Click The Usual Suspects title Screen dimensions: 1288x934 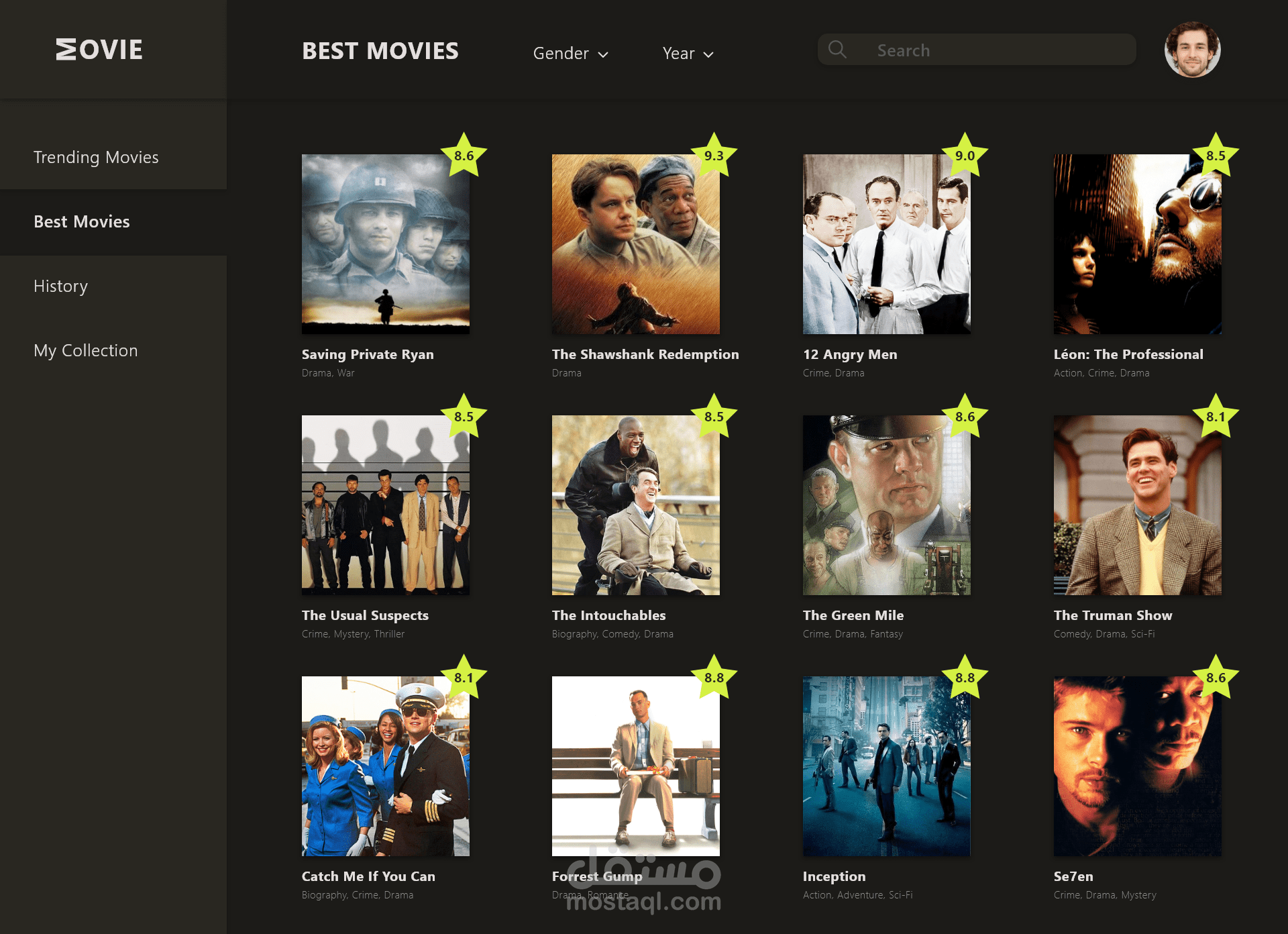[x=365, y=615]
